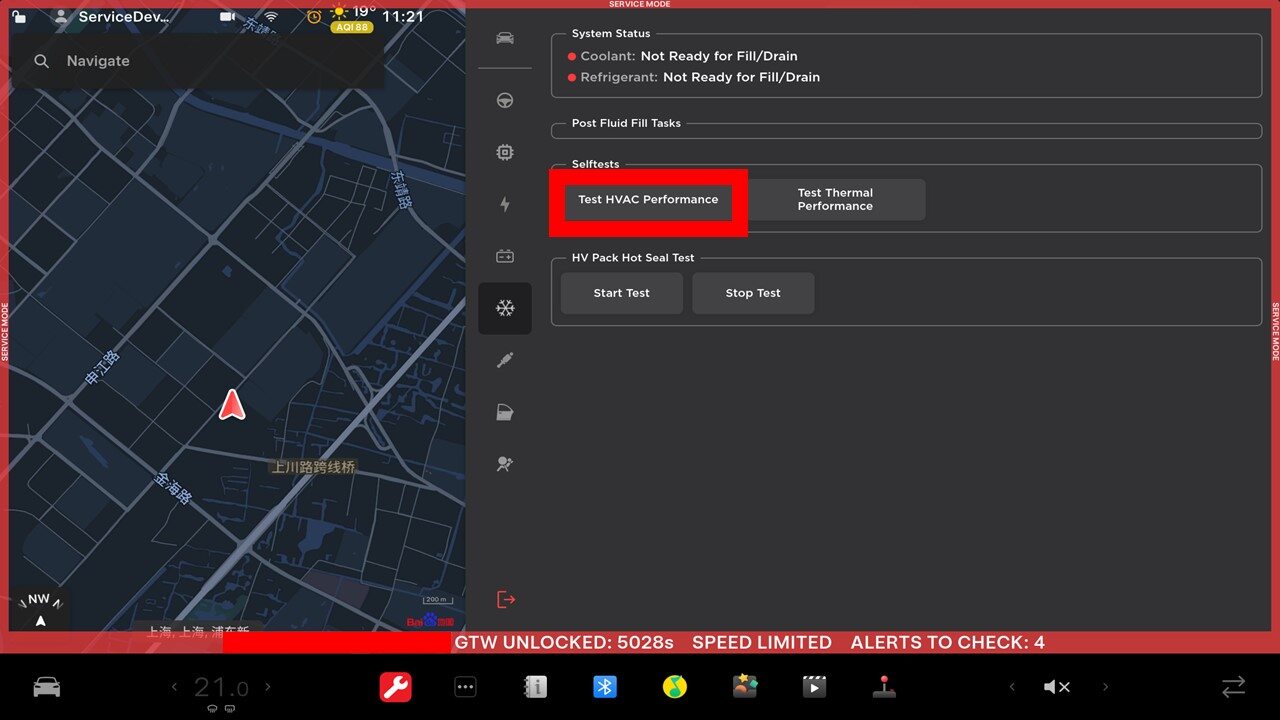Open the red wrench service app
Screen dimensions: 1280x720
396,687
